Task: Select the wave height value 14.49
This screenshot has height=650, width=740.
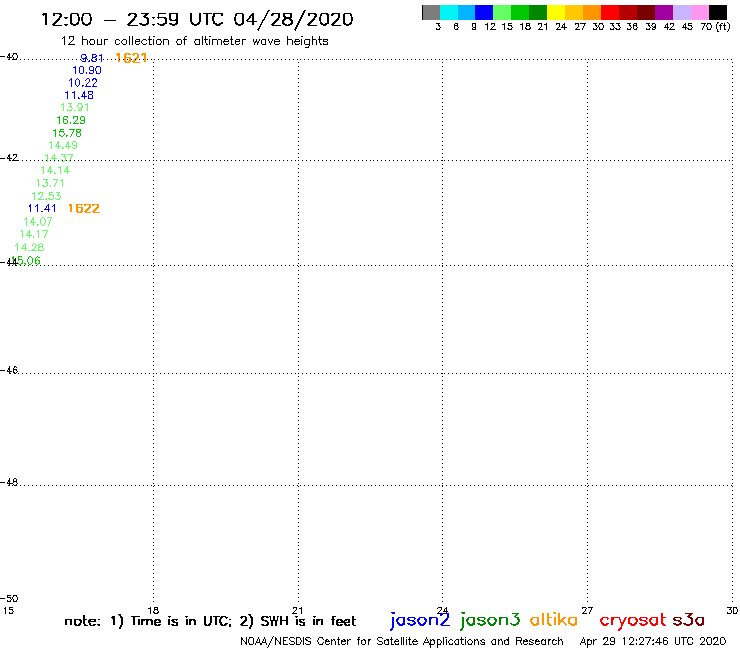Action: click(x=63, y=145)
